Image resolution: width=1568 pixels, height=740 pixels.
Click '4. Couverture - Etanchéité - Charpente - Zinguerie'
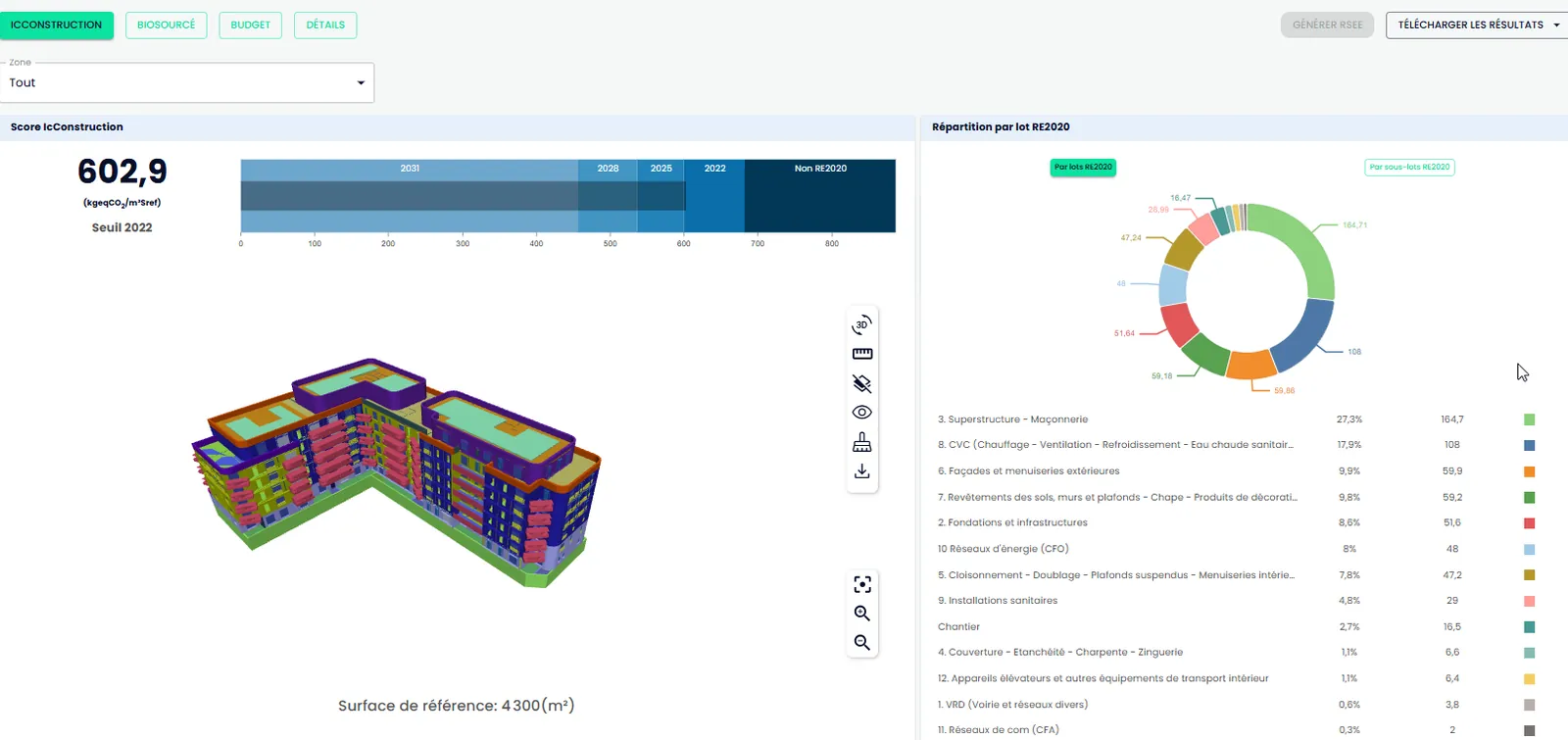point(1060,653)
